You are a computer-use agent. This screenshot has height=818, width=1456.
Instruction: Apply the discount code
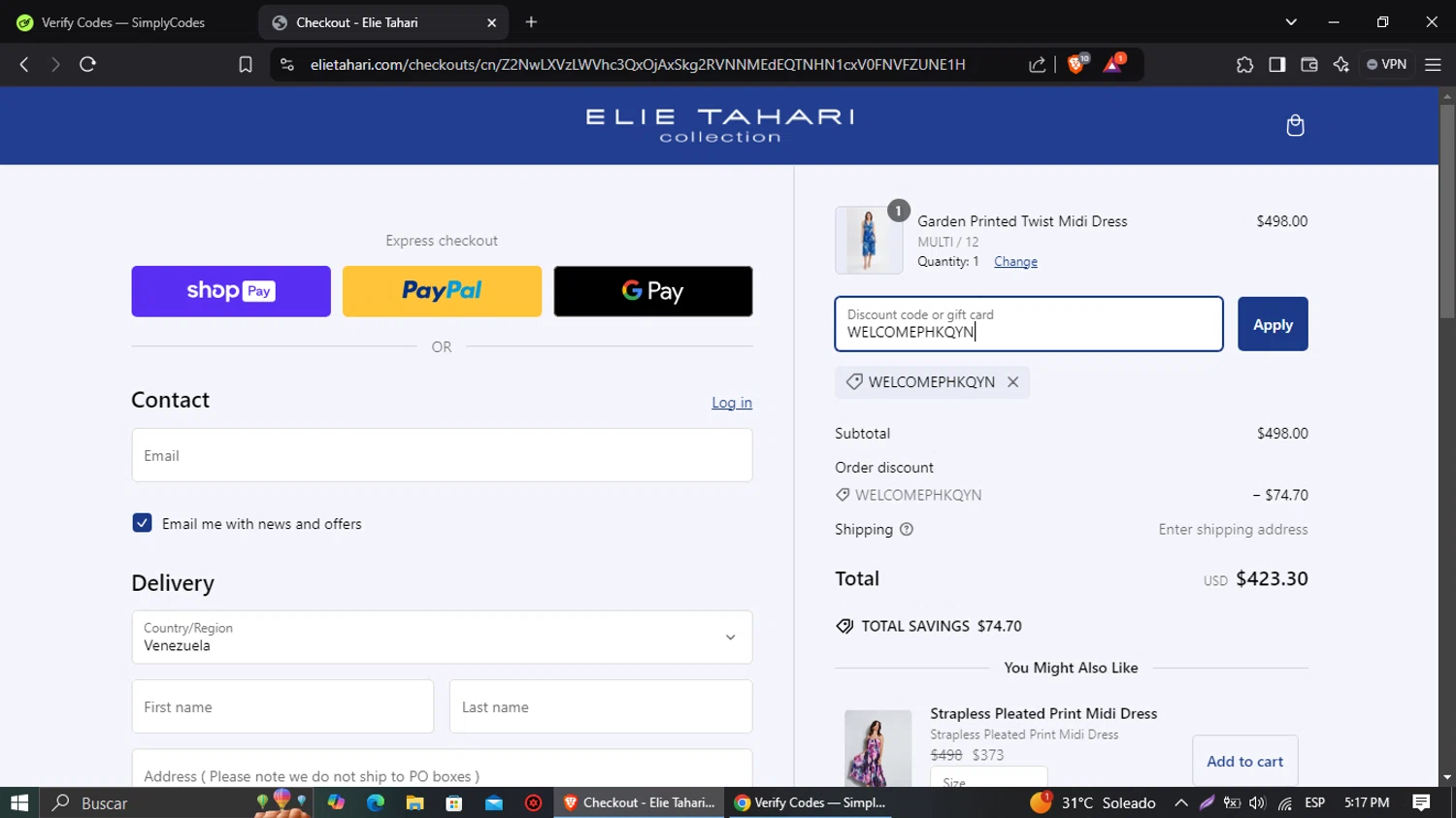1273,324
